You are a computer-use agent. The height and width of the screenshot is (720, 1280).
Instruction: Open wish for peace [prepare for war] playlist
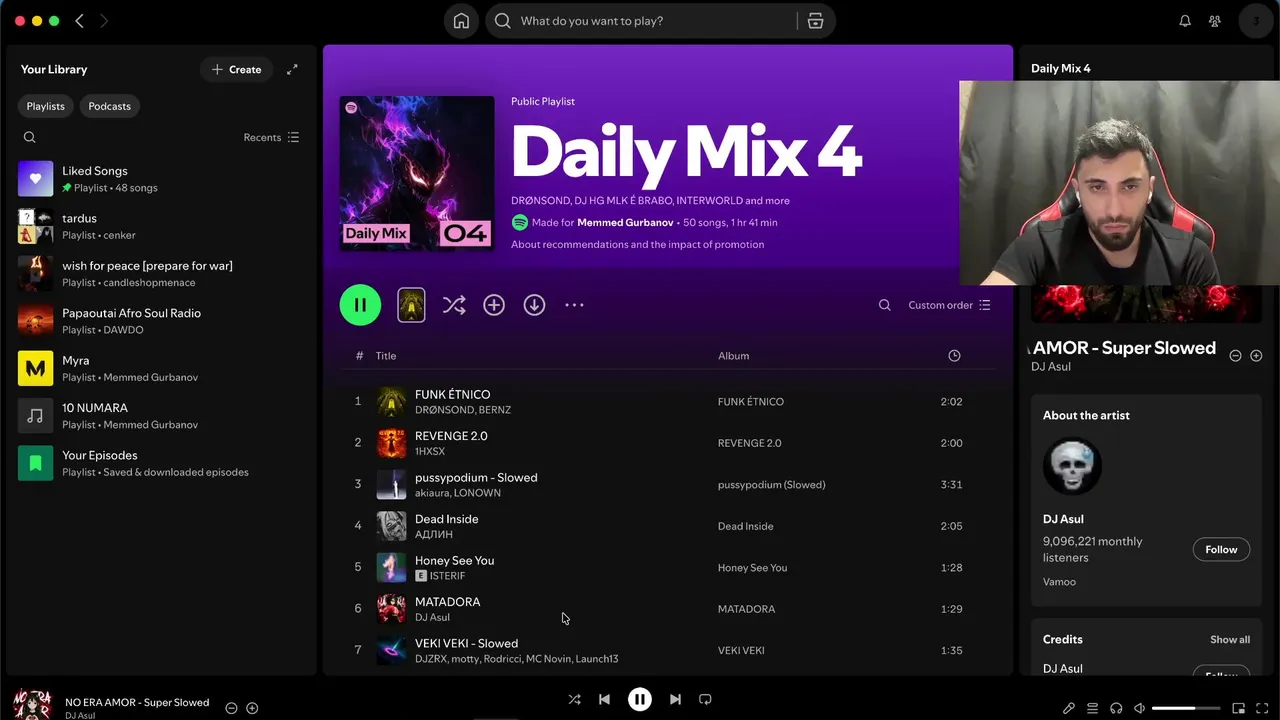point(160,273)
